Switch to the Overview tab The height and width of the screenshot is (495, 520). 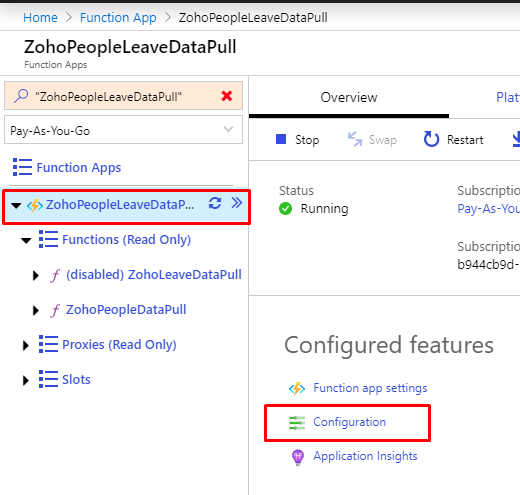[349, 98]
